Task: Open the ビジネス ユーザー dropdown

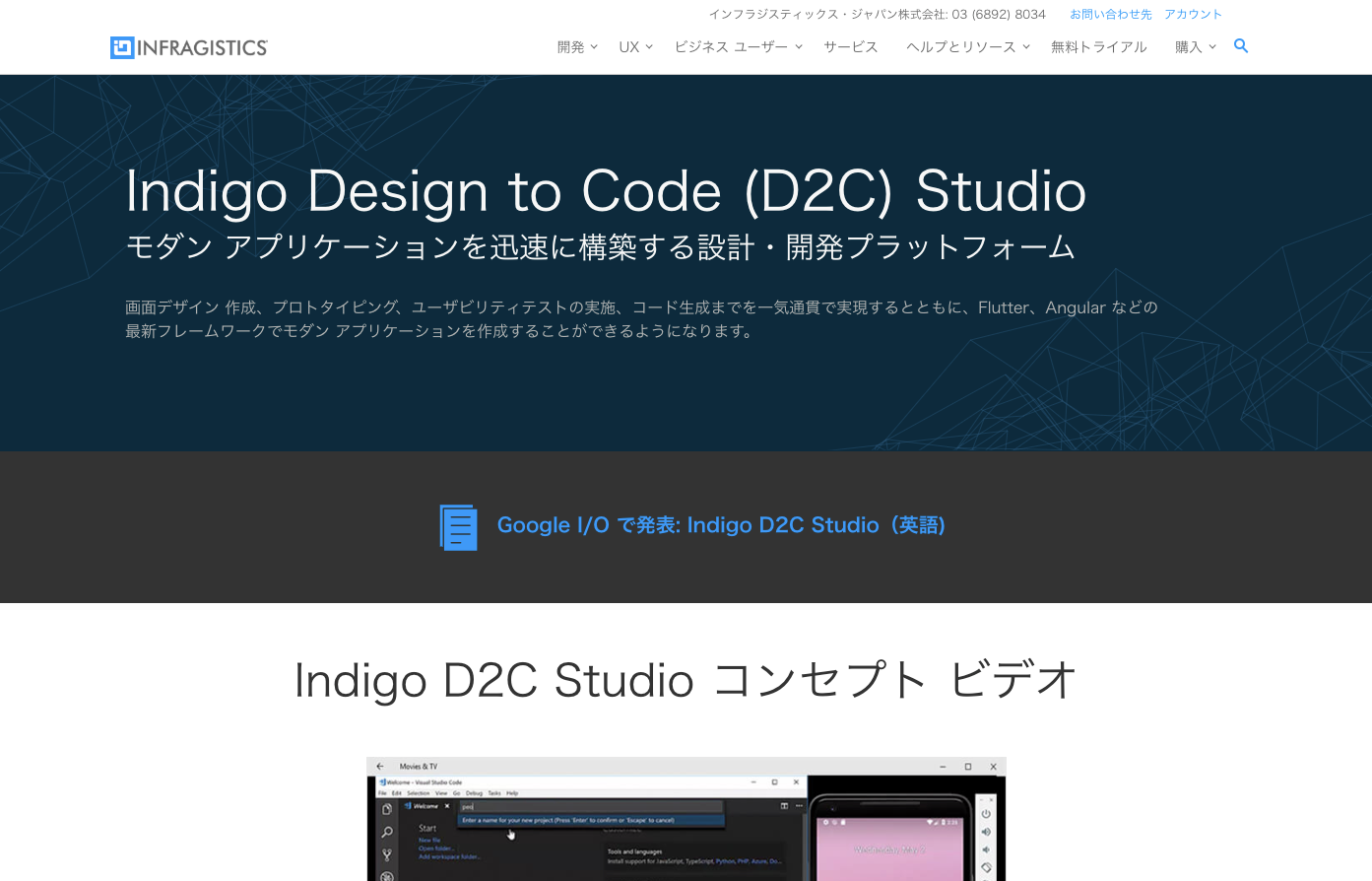Action: click(738, 47)
